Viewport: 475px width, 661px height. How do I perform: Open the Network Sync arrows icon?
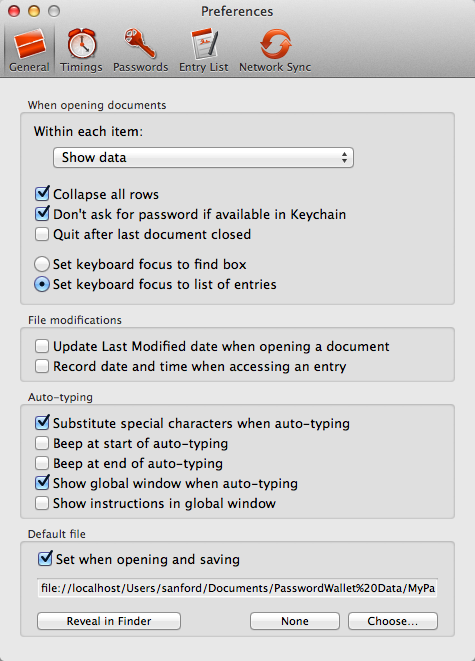[x=275, y=44]
